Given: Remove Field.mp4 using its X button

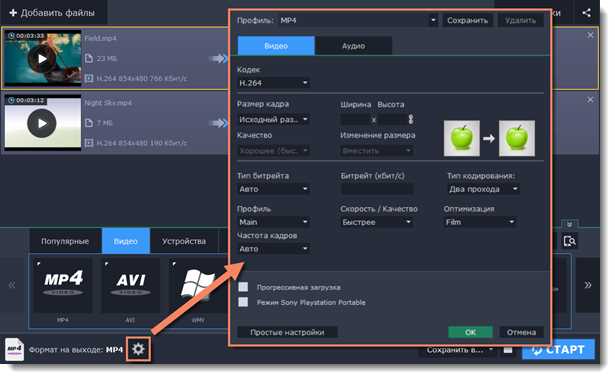Looking at the screenshot, I should tap(590, 35).
